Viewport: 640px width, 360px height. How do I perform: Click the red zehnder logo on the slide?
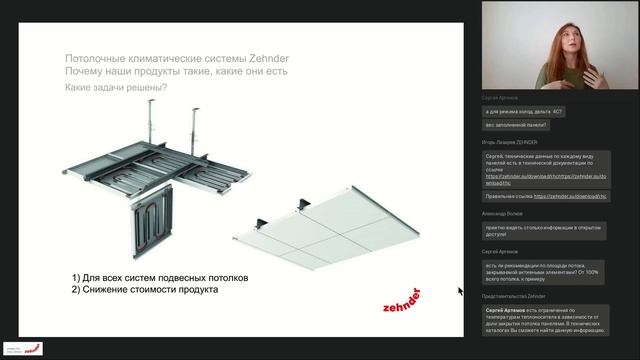point(402,300)
